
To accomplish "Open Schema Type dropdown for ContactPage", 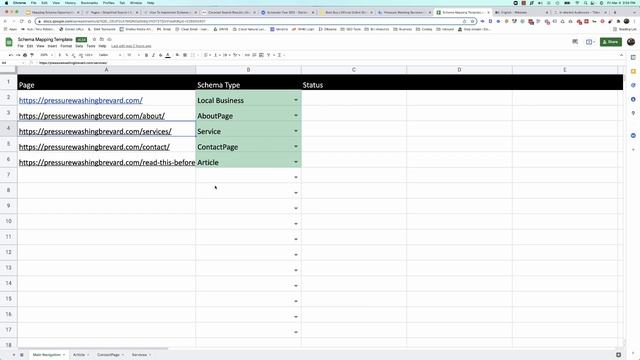I will click(x=296, y=147).
